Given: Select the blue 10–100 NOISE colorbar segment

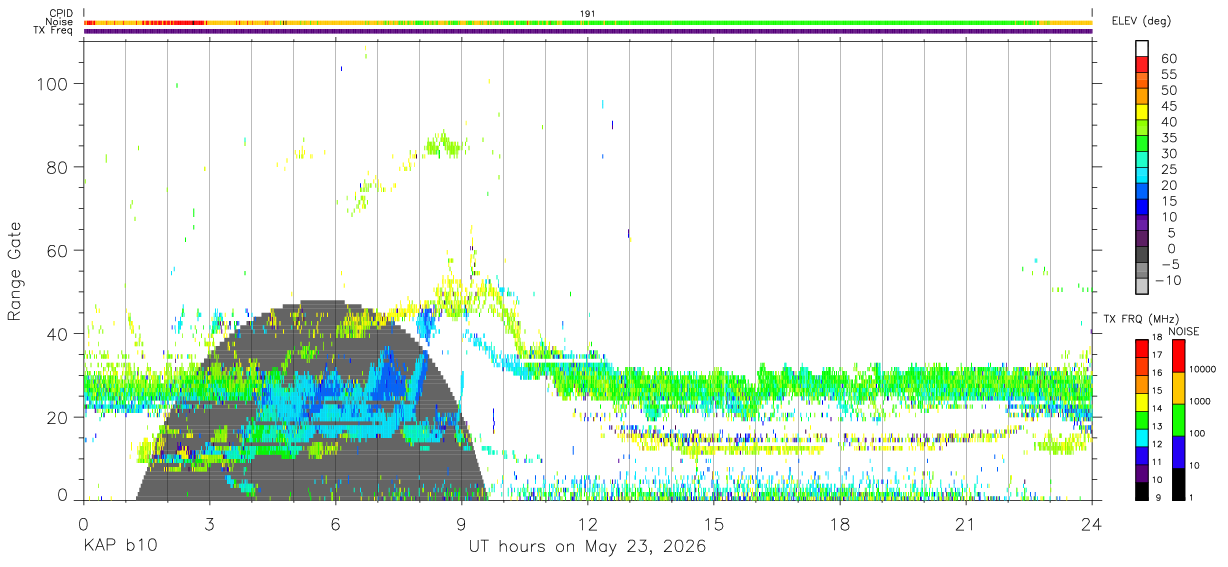Looking at the screenshot, I should click(x=1178, y=451).
